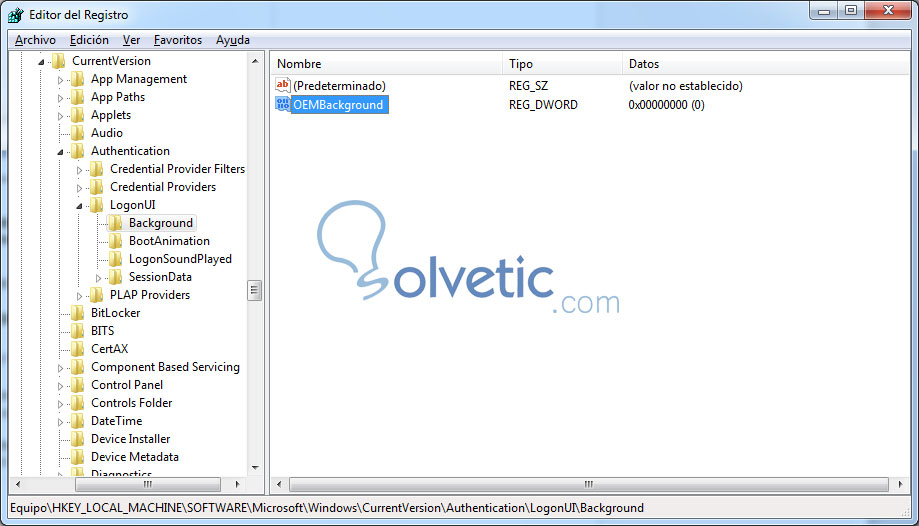Collapse the CurrentVersion key
This screenshot has width=919, height=526.
click(x=41, y=62)
